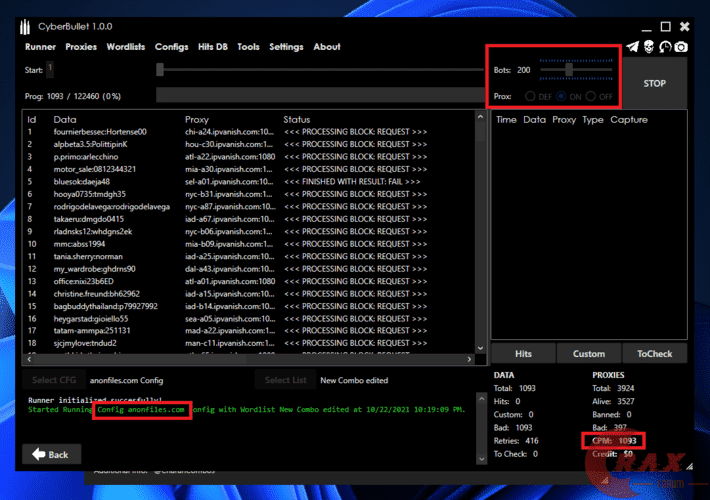Select the OFF proxy radio button
This screenshot has width=710, height=500.
point(590,96)
